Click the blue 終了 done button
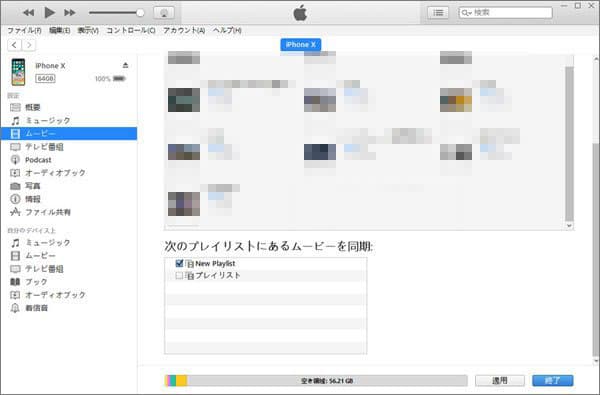This screenshot has height=395, width=600. (x=553, y=380)
